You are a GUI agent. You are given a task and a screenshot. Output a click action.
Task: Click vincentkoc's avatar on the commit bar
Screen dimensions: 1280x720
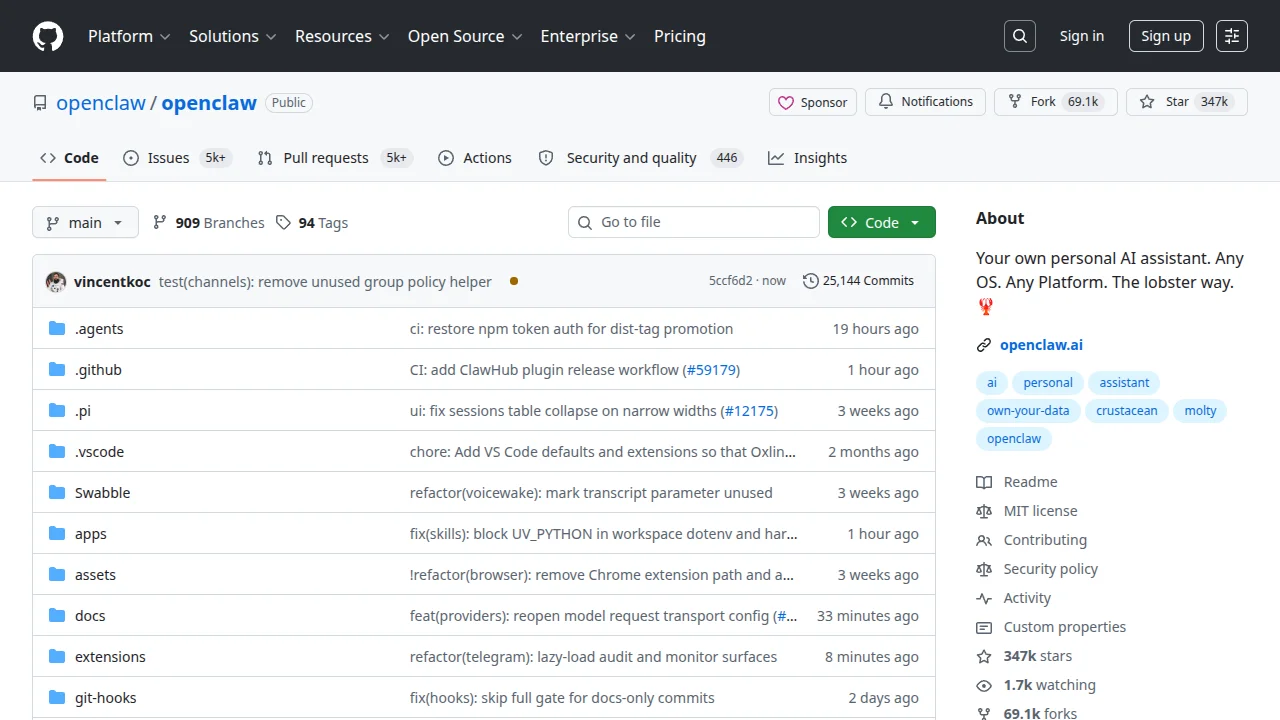point(56,281)
